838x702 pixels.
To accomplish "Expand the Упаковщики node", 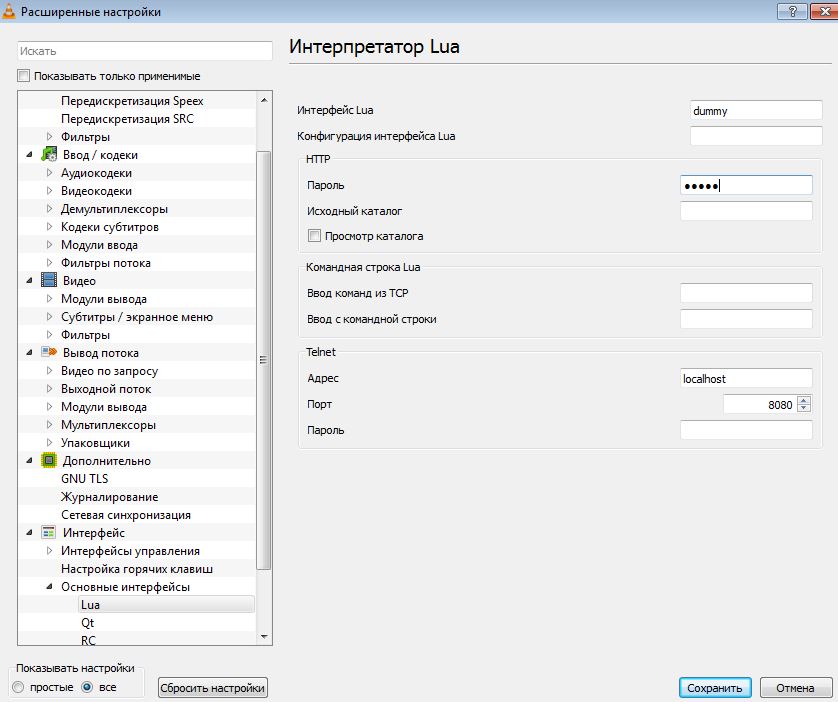I will click(50, 442).
